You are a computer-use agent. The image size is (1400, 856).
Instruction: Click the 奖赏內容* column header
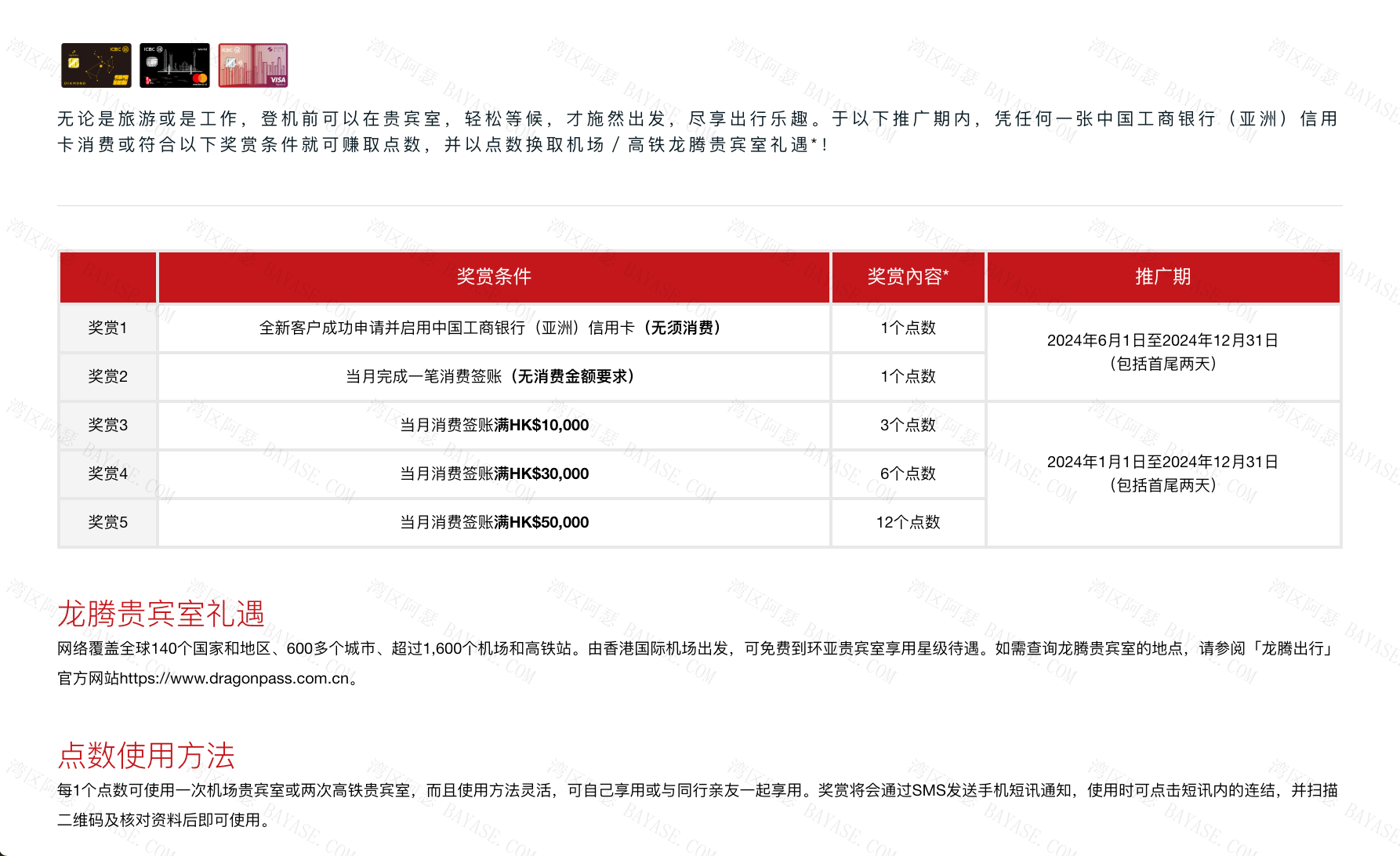pyautogui.click(x=908, y=277)
